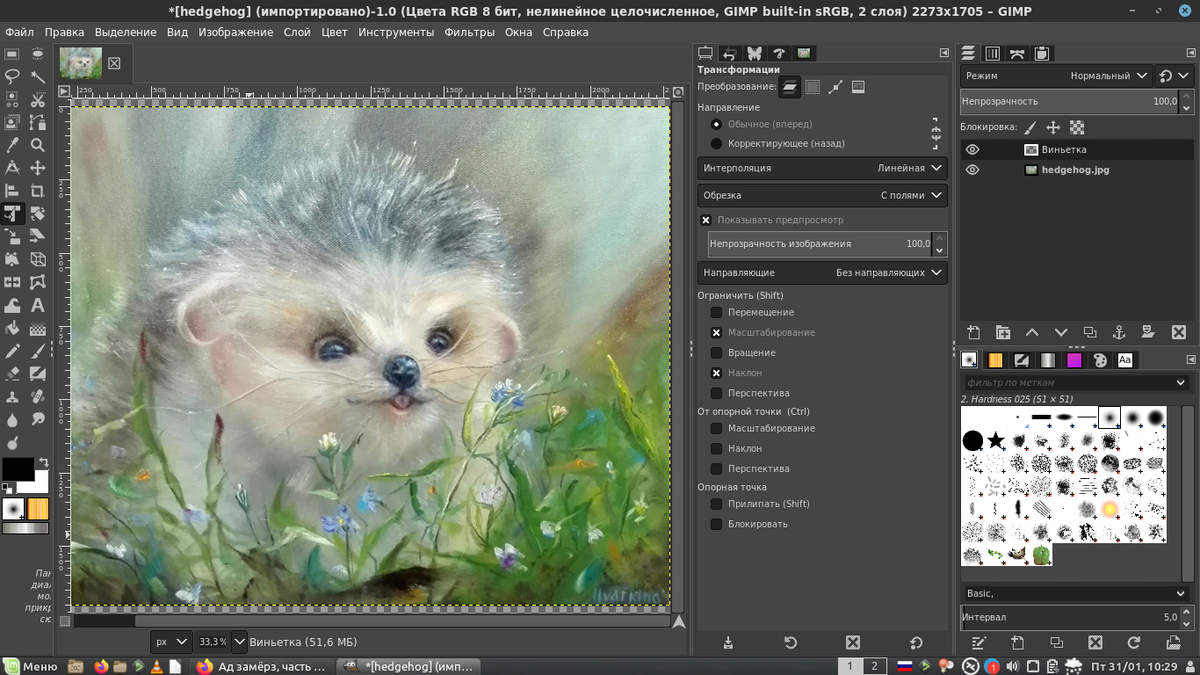Create a new layer in Layers panel
This screenshot has width=1200, height=675.
[x=974, y=333]
